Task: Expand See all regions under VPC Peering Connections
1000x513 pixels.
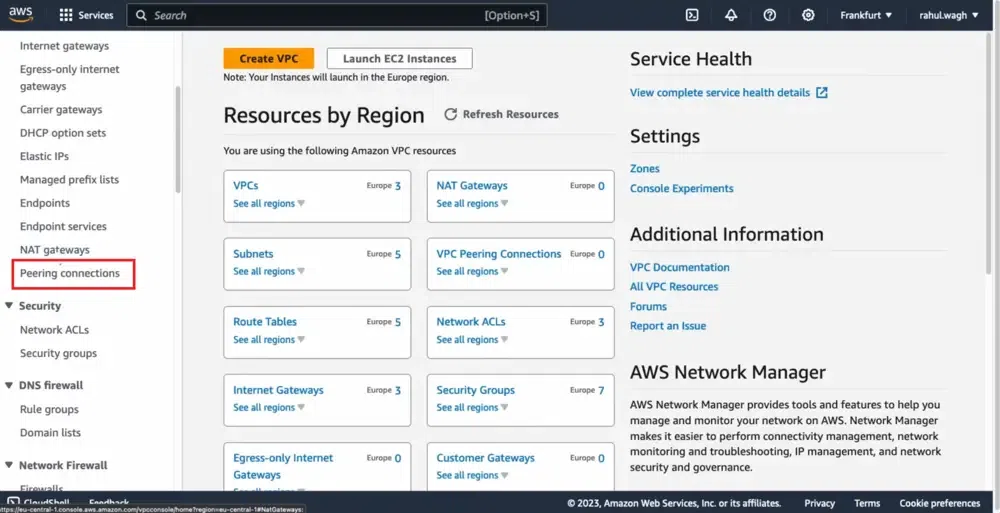Action: [472, 271]
